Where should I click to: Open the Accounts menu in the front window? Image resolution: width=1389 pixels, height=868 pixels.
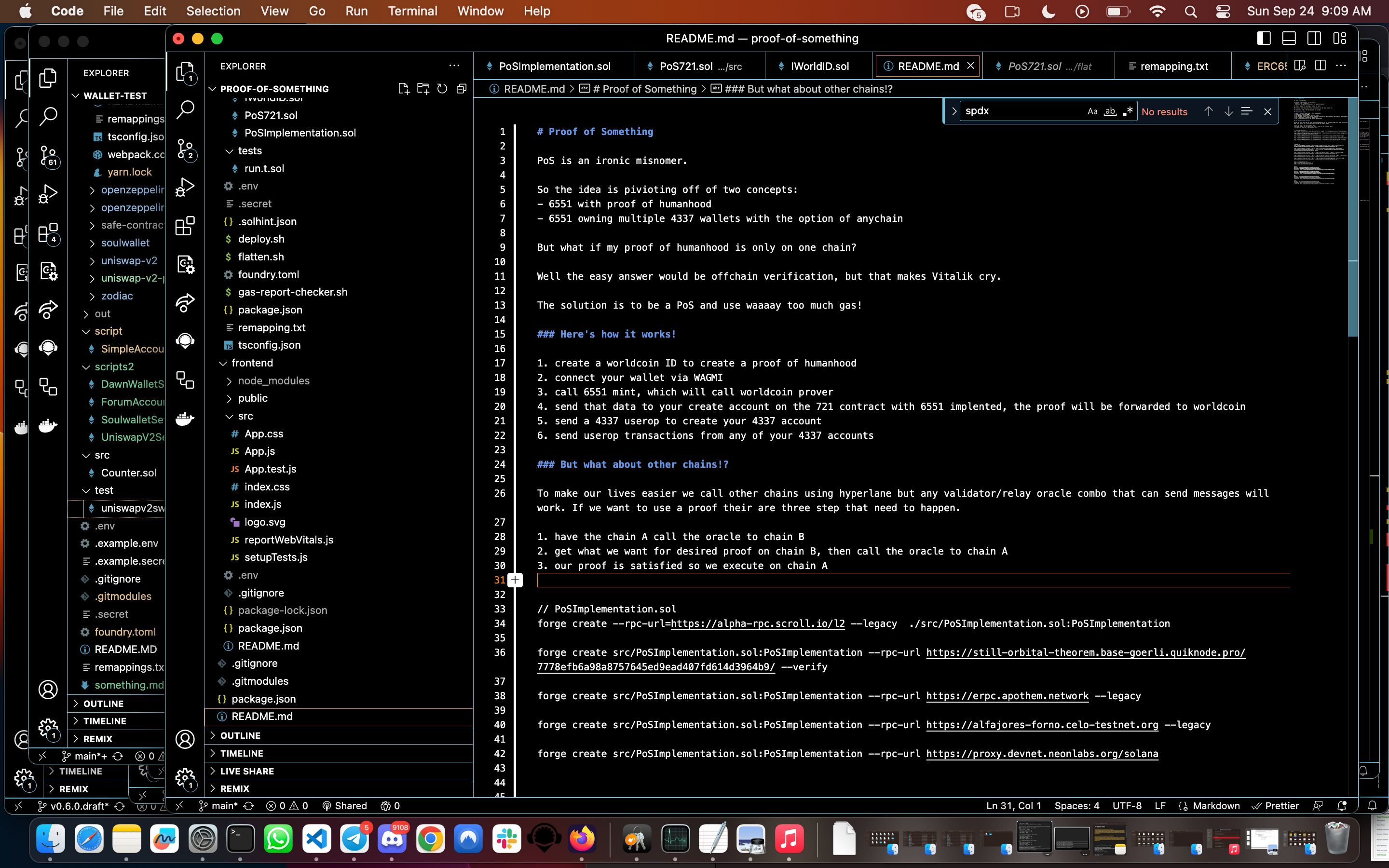pos(185,739)
